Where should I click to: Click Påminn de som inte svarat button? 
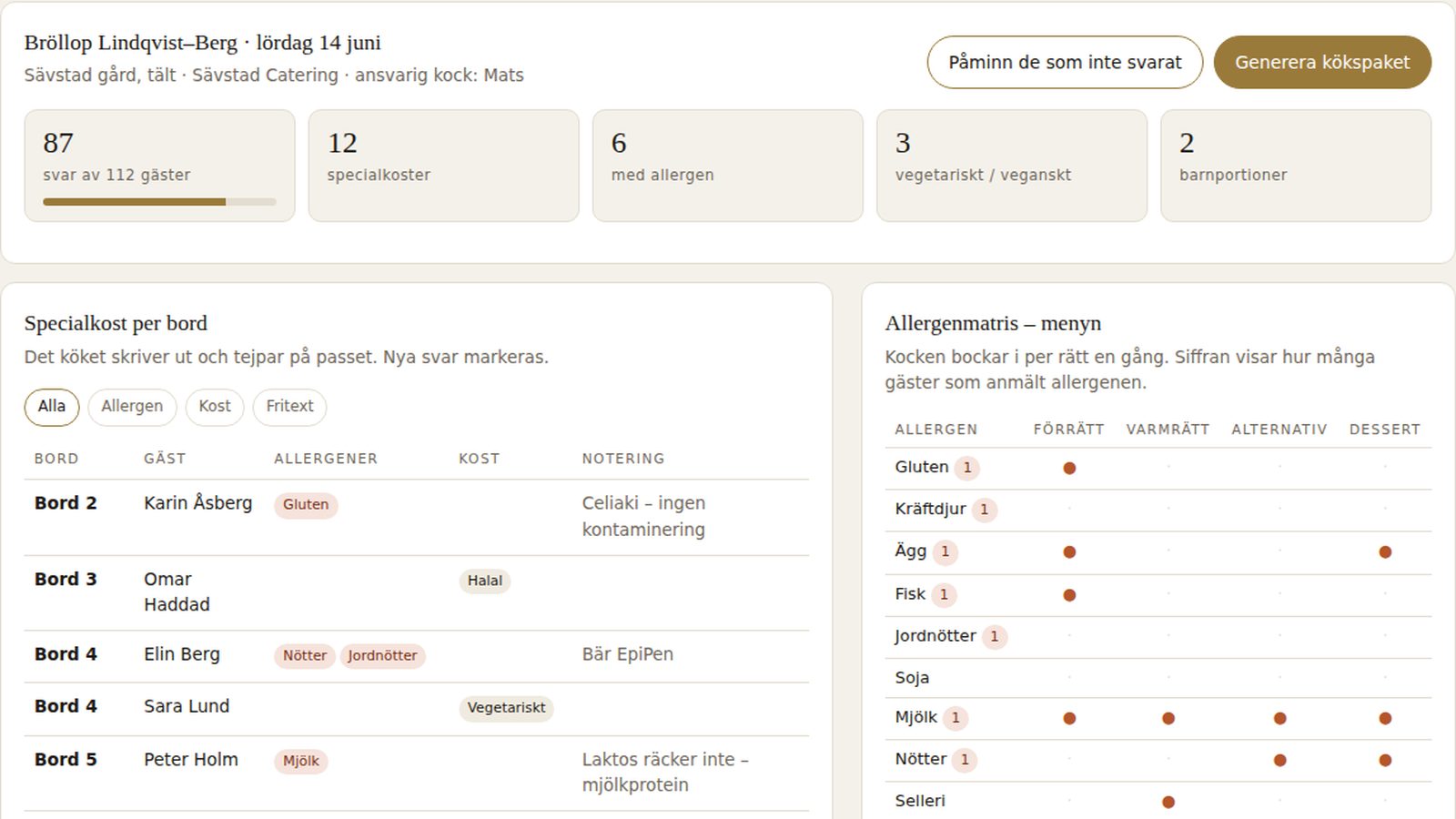1065,62
